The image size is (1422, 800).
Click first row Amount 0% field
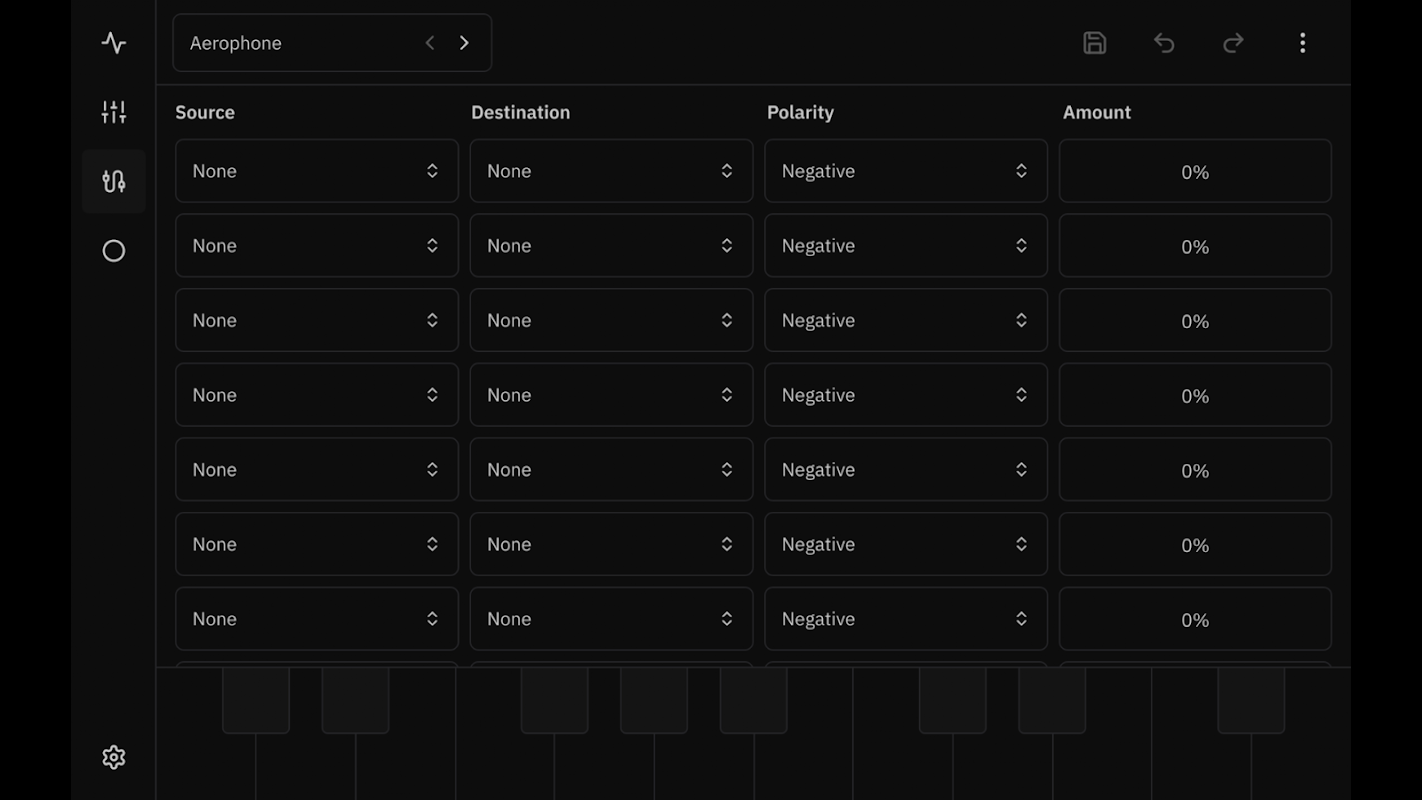(x=1195, y=171)
